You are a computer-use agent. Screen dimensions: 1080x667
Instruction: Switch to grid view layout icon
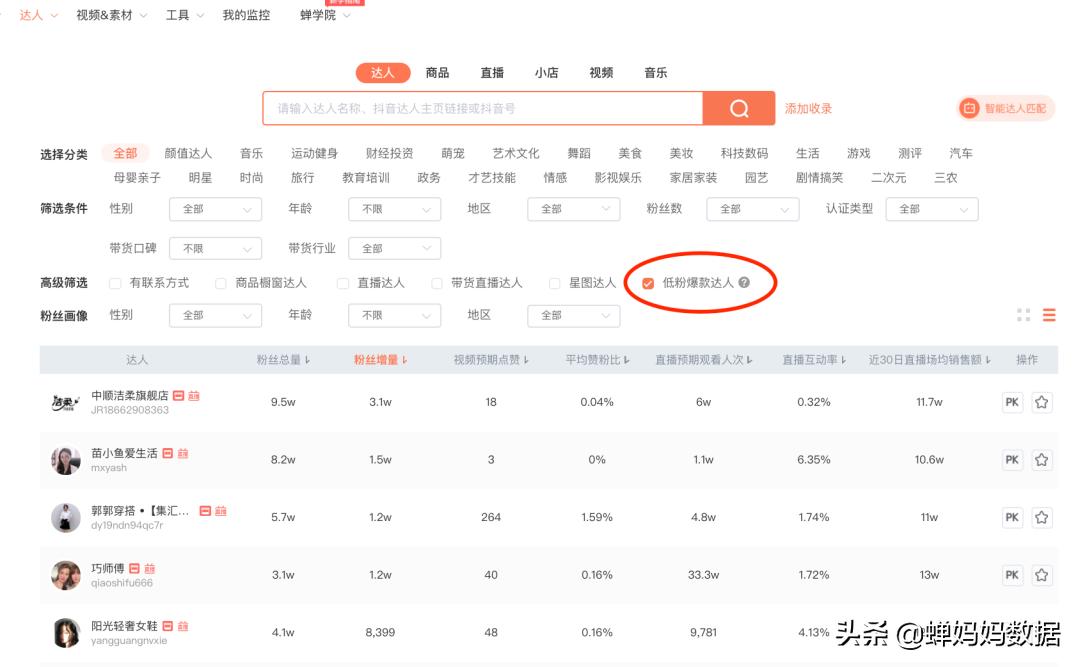tap(1023, 315)
